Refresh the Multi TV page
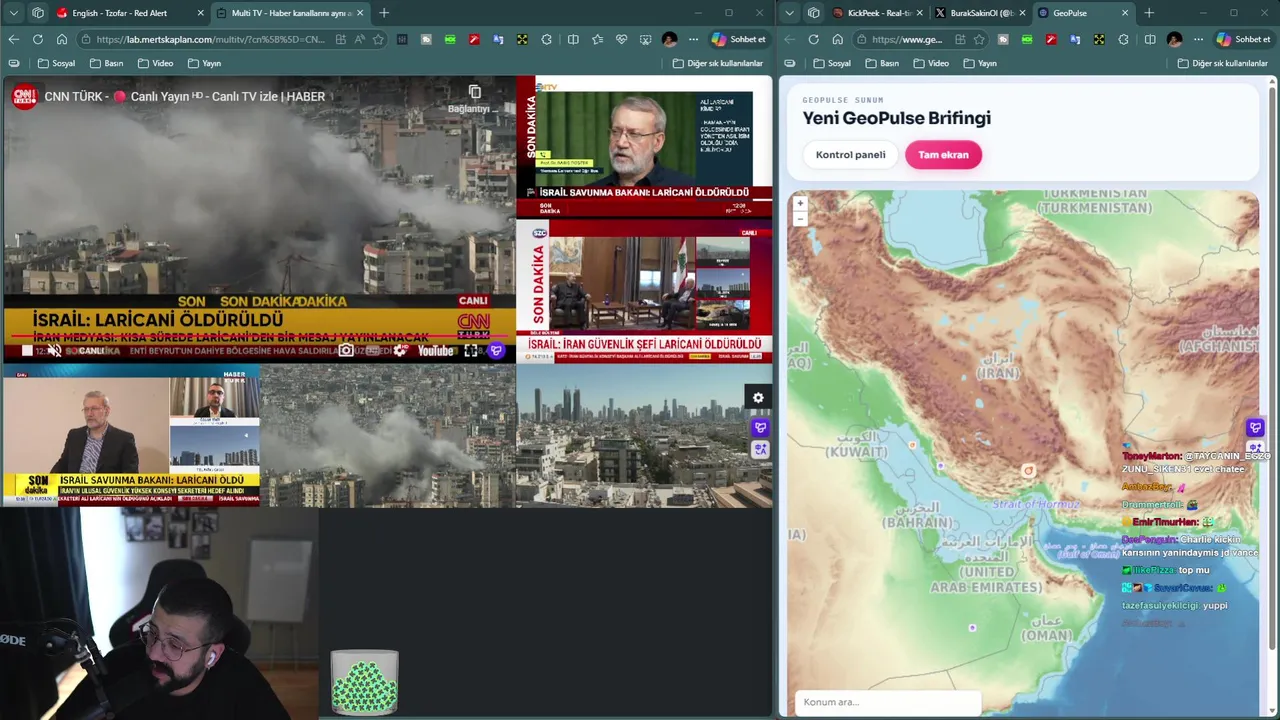 click(x=38, y=39)
